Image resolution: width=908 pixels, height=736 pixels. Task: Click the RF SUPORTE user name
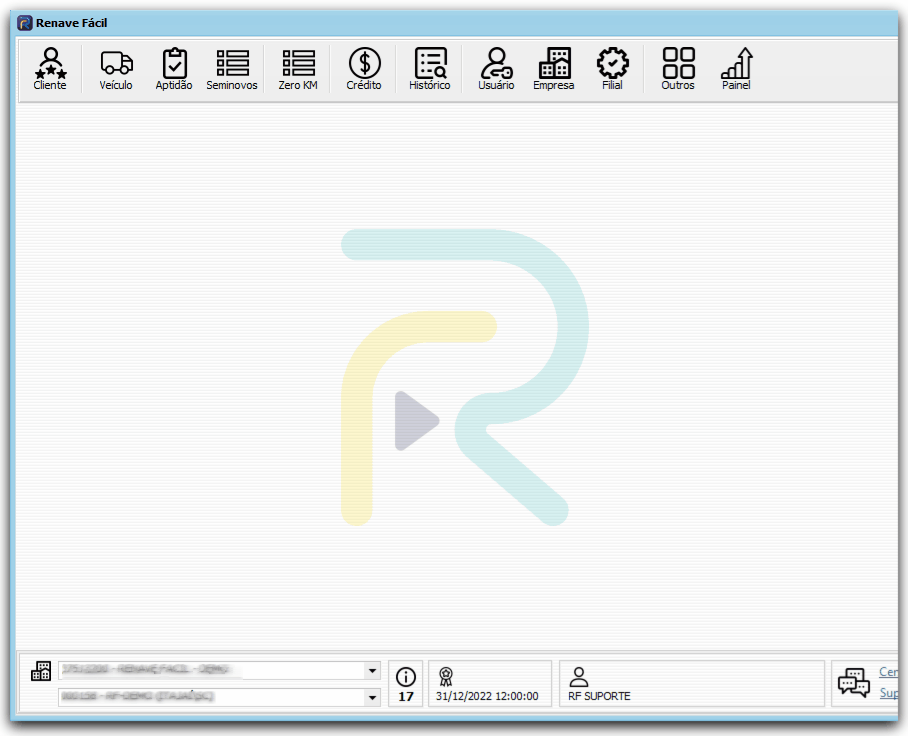tap(599, 696)
